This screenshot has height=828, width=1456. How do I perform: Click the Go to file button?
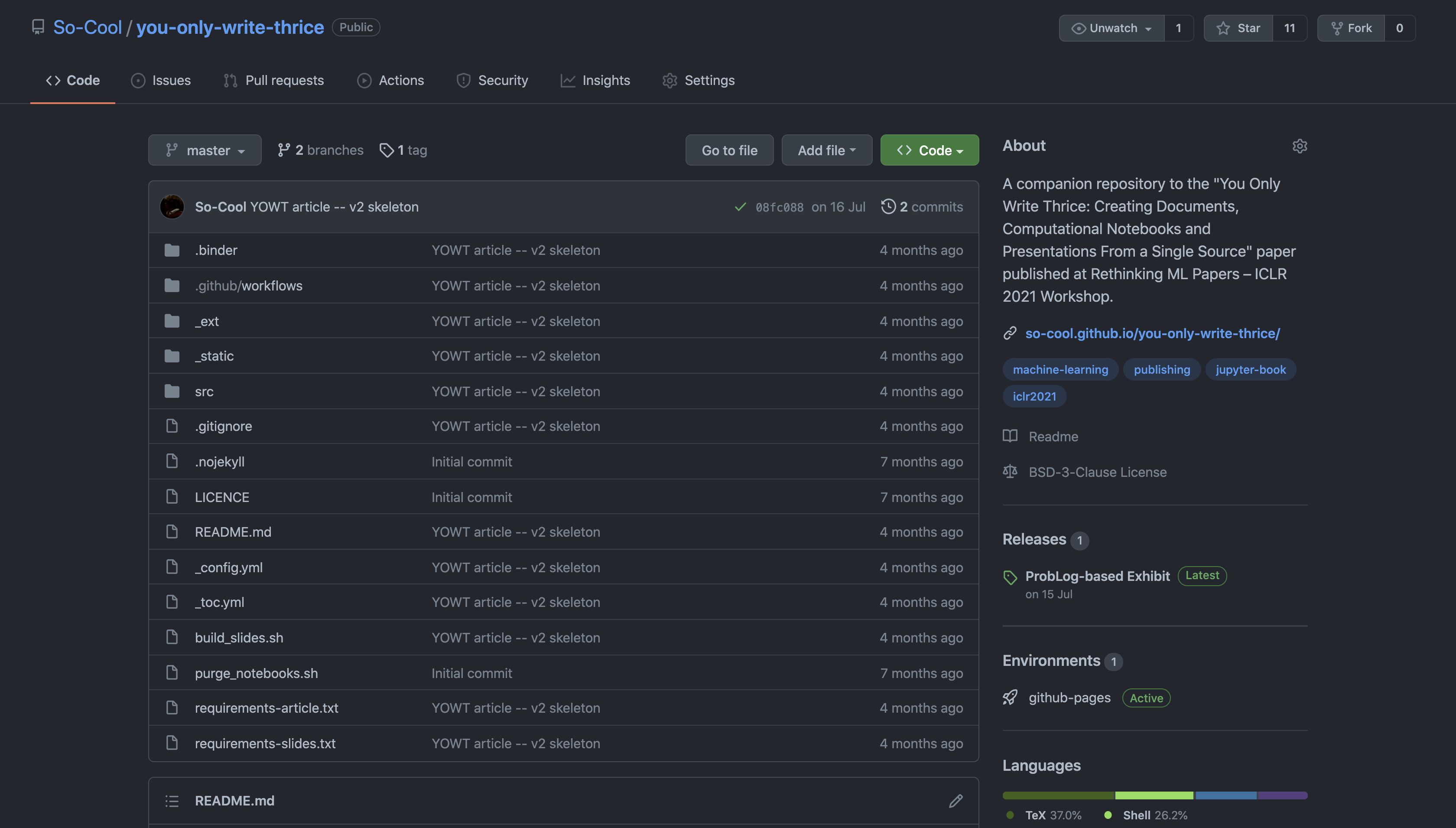(x=729, y=150)
